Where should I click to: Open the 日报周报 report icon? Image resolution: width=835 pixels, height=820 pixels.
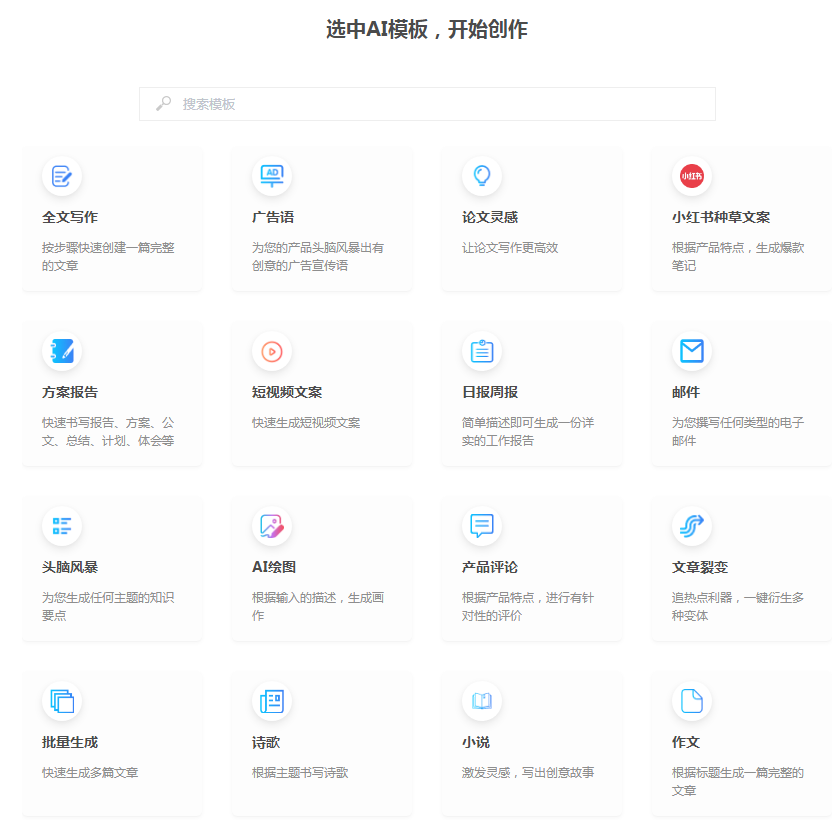(x=482, y=351)
